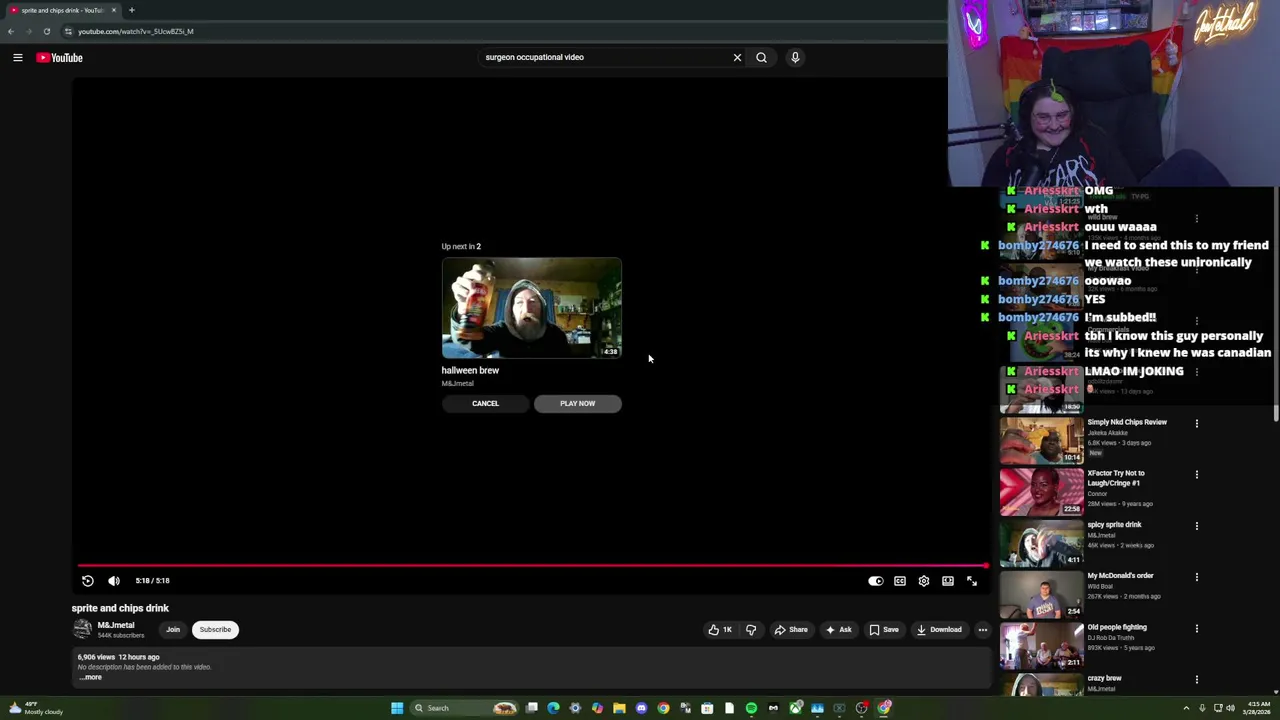Screen dimensions: 1280x720
Task: Open Simply Nkd Chips Review video
Action: coord(1127,422)
